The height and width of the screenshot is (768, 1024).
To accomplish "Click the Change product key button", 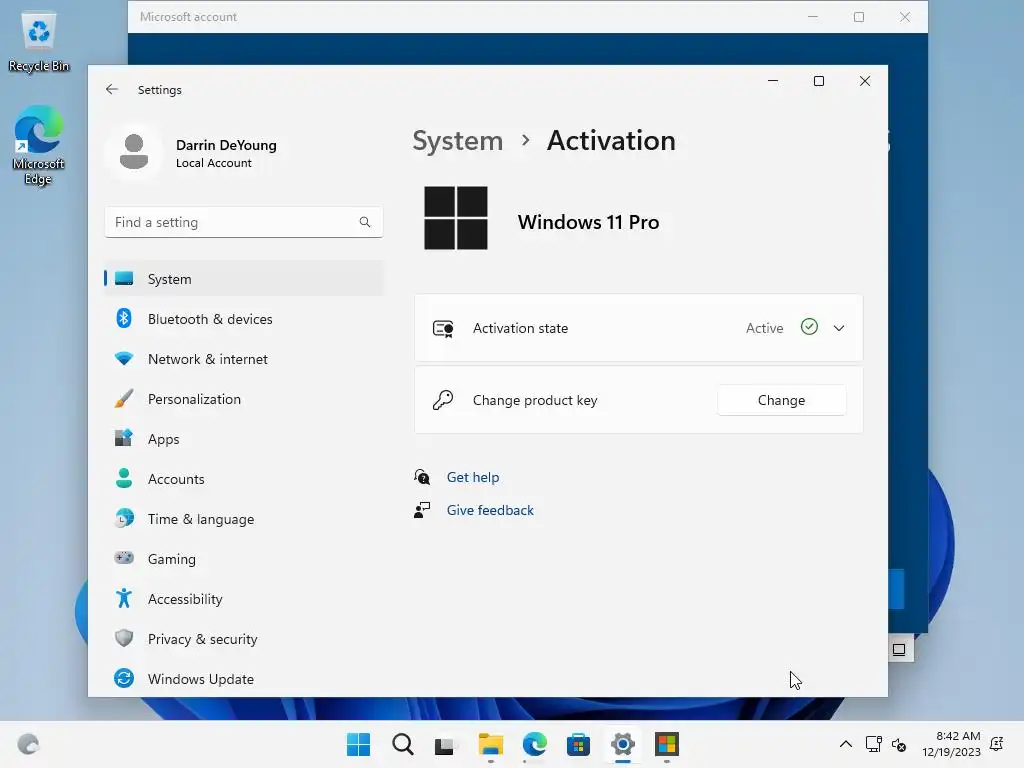I will 781,400.
